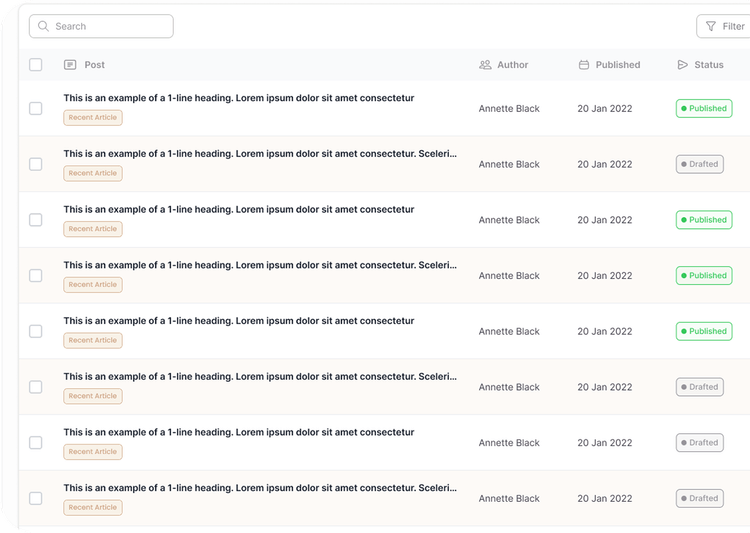This screenshot has height=533, width=750.
Task: Toggle the select-all checkbox in the table header
Action: click(x=36, y=65)
